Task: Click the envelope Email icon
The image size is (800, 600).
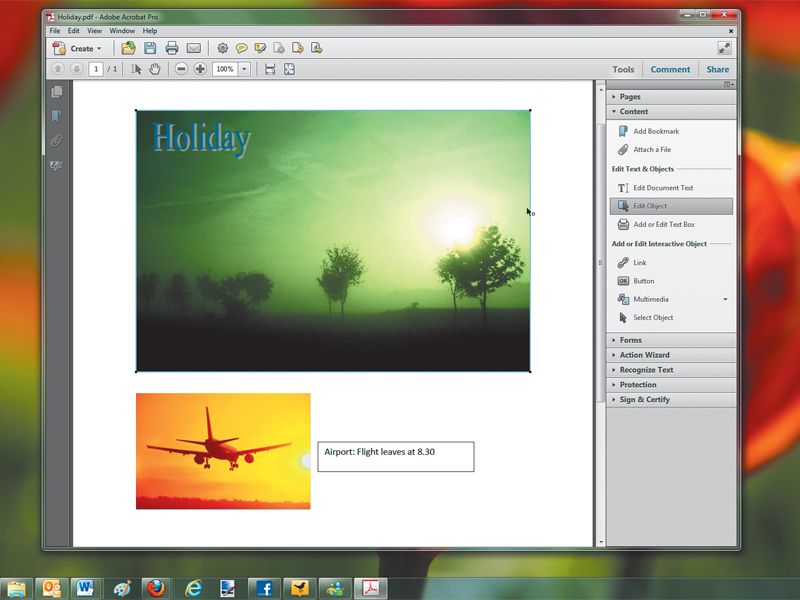Action: (x=193, y=48)
